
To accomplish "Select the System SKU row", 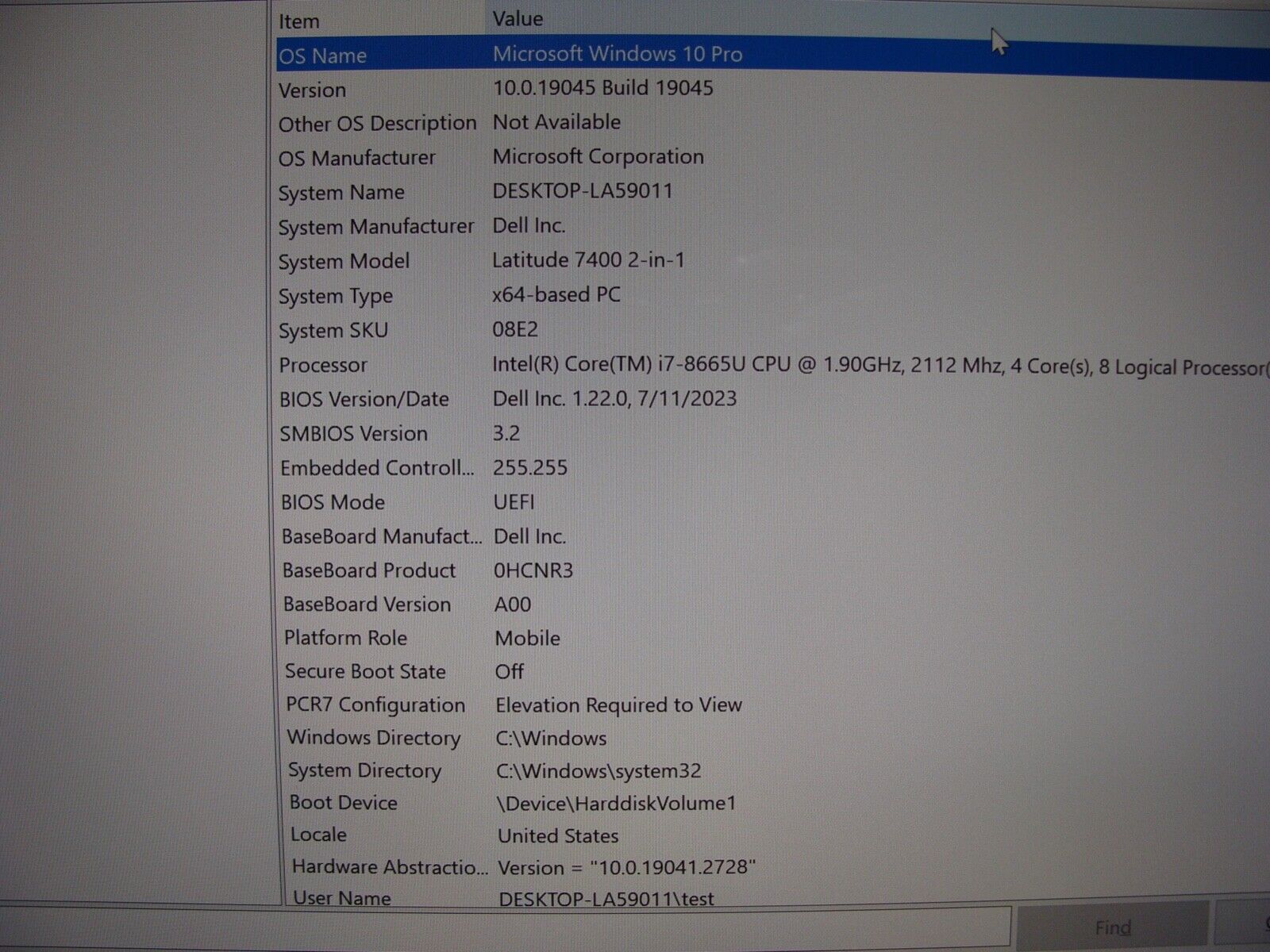I will point(333,331).
